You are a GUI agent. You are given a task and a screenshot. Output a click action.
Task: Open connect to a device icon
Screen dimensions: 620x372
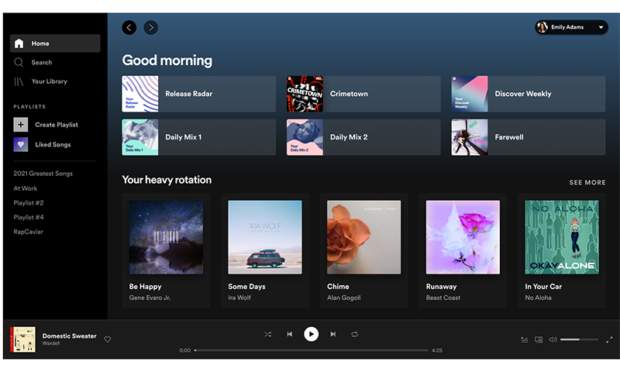click(539, 340)
